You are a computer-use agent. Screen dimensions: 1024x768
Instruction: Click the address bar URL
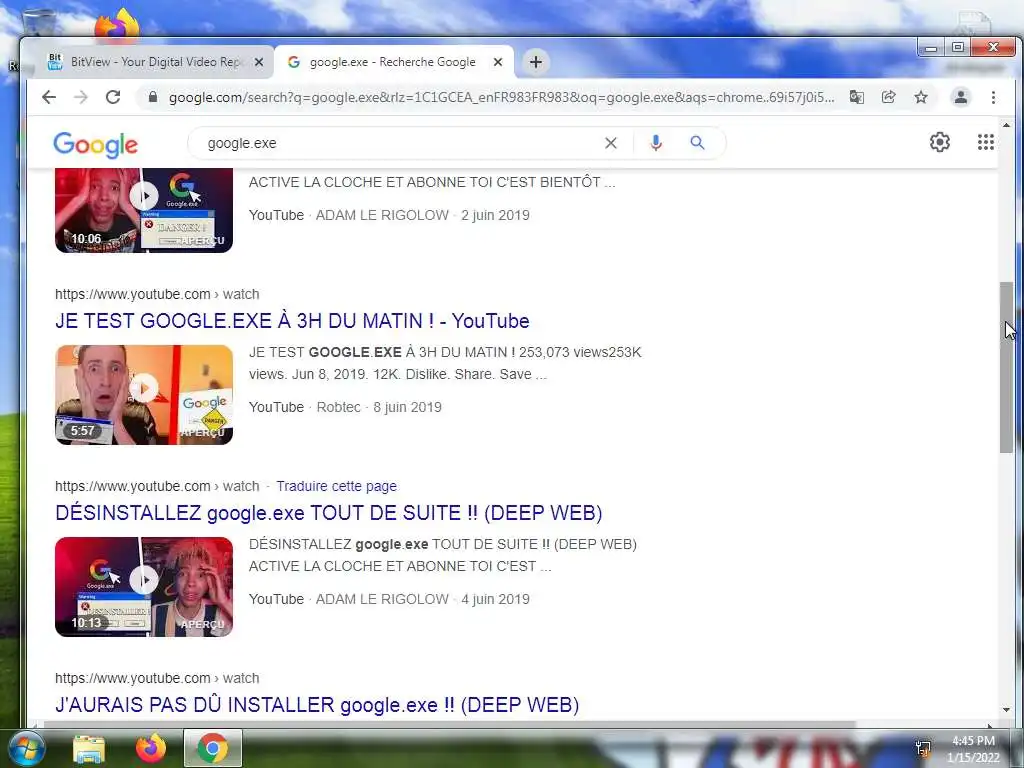(502, 97)
